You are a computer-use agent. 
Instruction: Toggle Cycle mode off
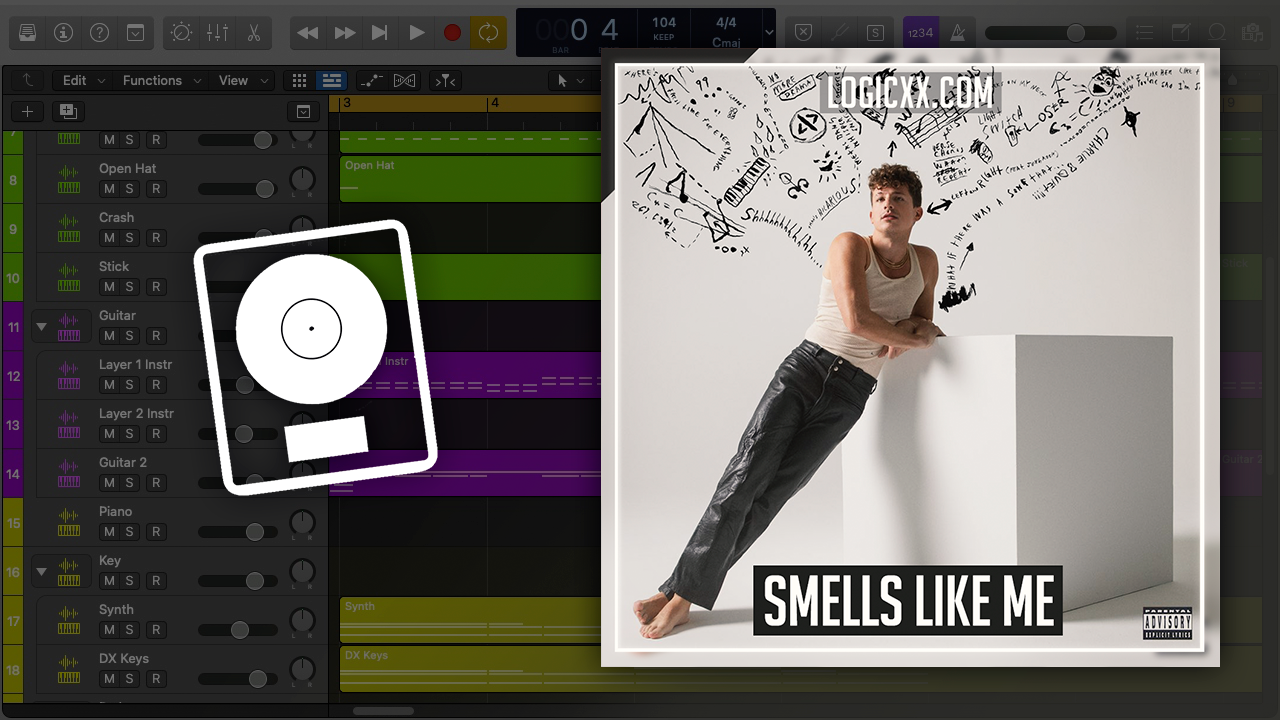(488, 33)
